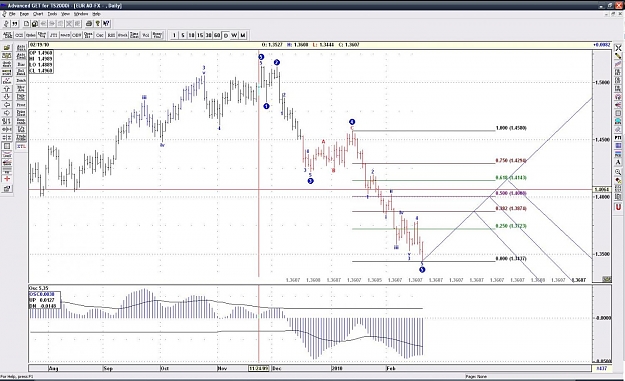Select the 30 minute timeframe button
The image size is (625, 381).
208,35
